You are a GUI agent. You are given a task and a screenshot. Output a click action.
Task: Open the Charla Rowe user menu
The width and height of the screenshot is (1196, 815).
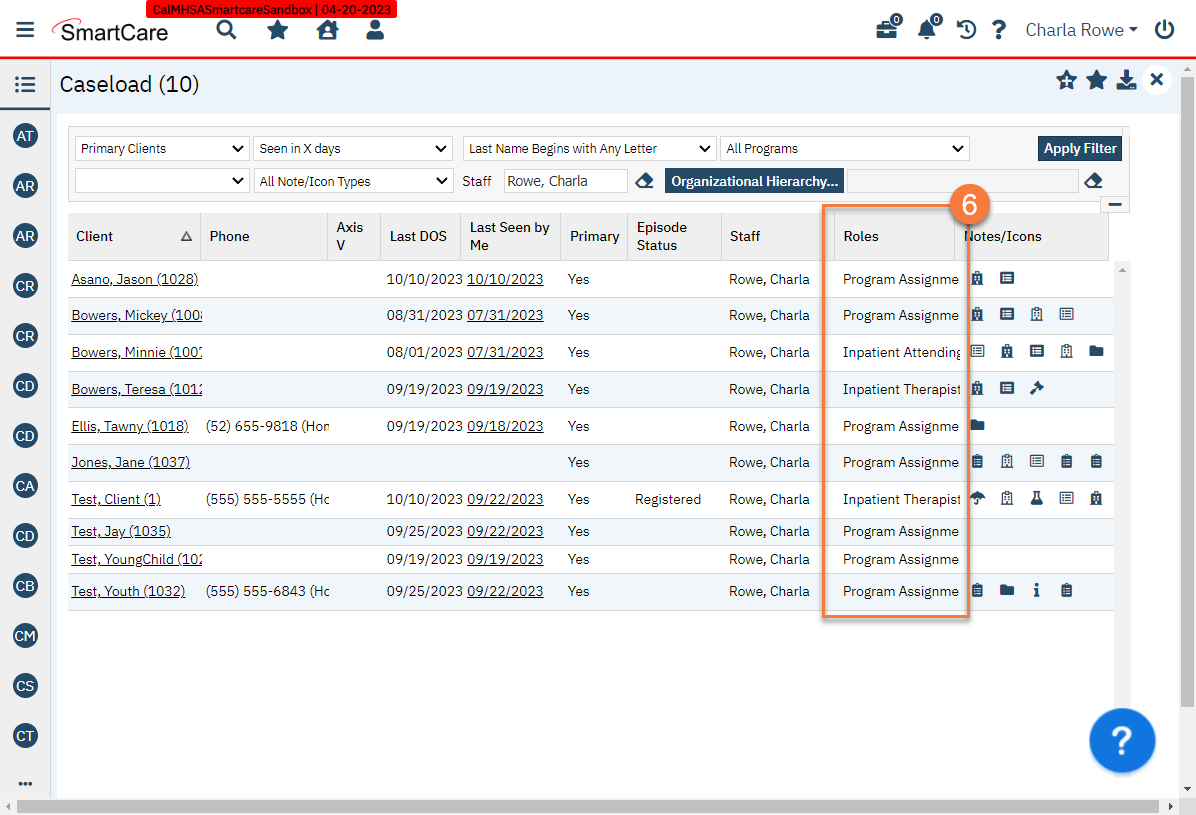(1081, 30)
